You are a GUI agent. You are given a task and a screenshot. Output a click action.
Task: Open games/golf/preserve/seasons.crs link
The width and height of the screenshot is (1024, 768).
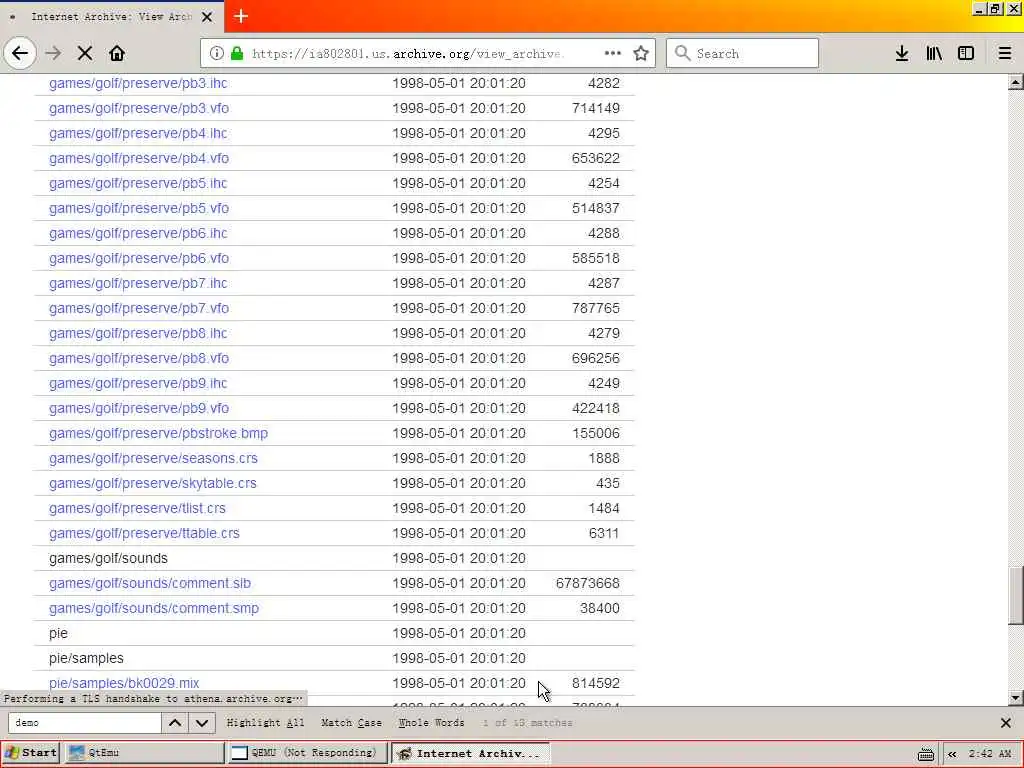coord(153,458)
